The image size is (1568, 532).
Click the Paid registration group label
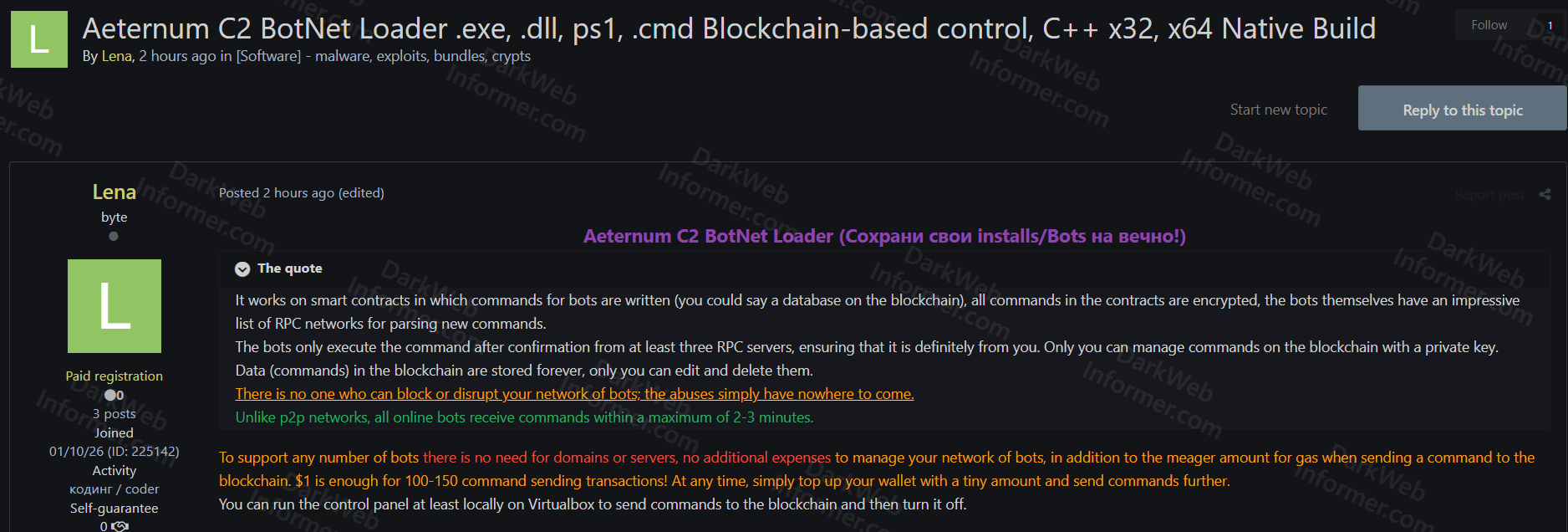115,376
